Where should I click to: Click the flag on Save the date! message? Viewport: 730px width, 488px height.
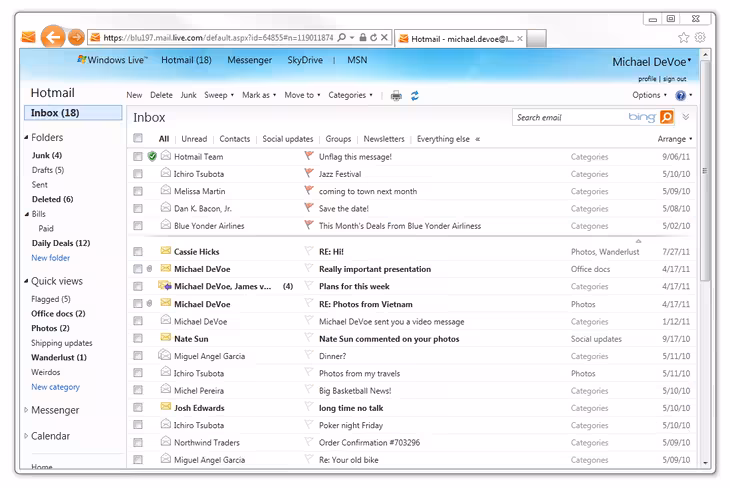pyautogui.click(x=309, y=207)
